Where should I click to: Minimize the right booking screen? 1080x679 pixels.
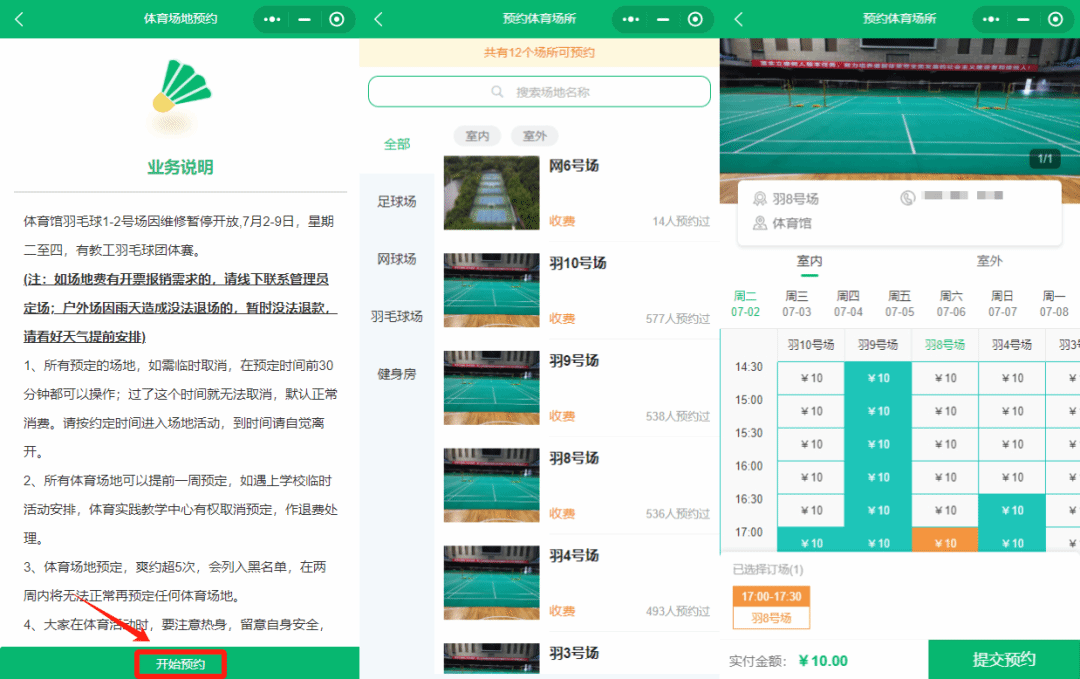(x=1024, y=19)
